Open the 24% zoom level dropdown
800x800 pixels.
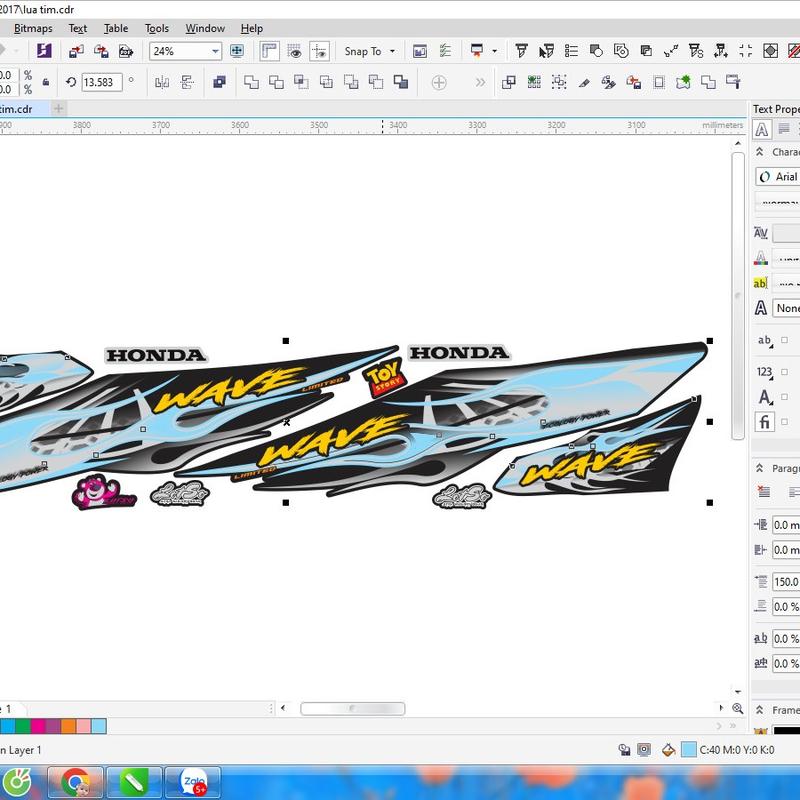click(215, 51)
